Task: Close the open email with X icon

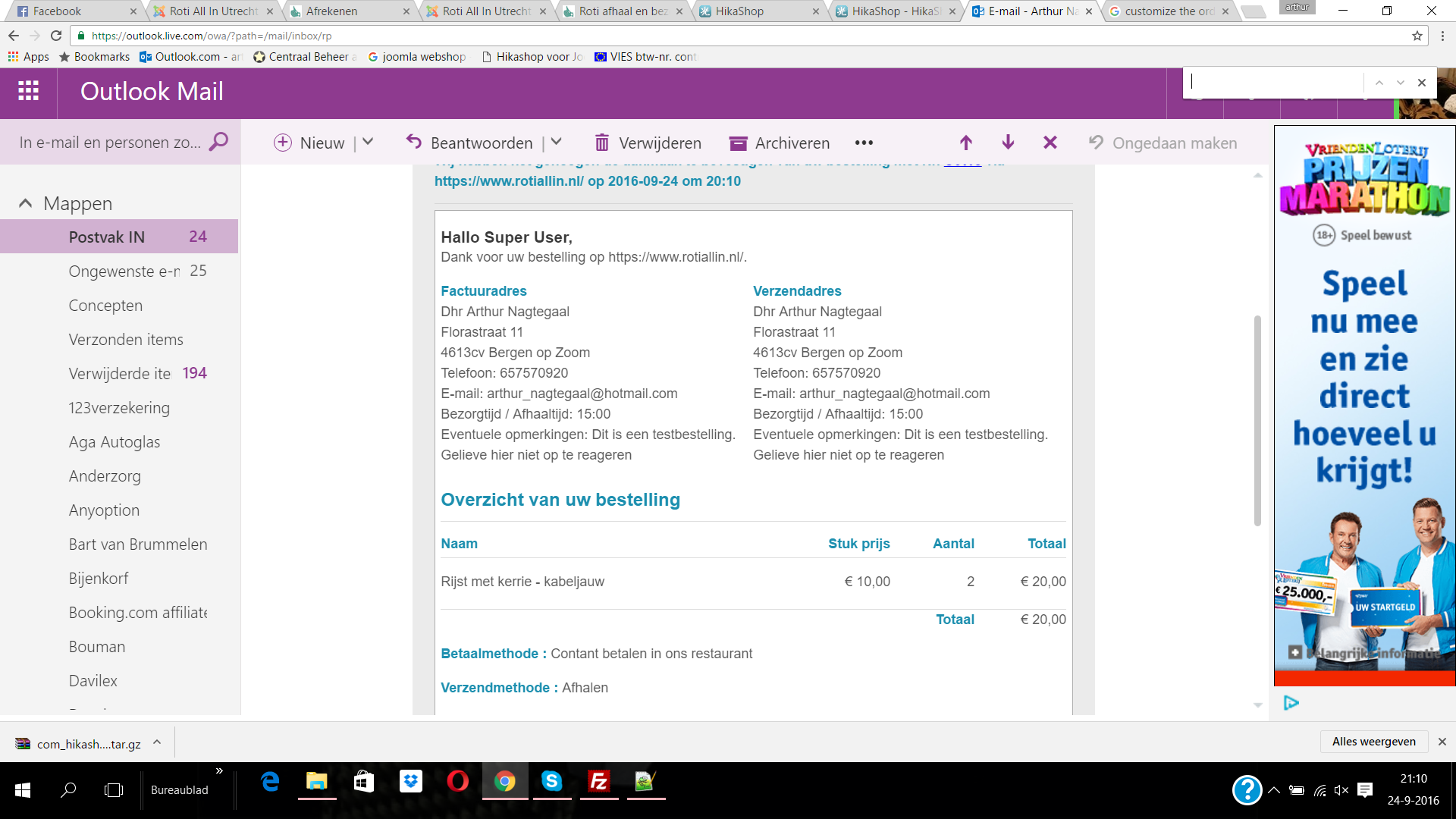Action: click(1050, 143)
